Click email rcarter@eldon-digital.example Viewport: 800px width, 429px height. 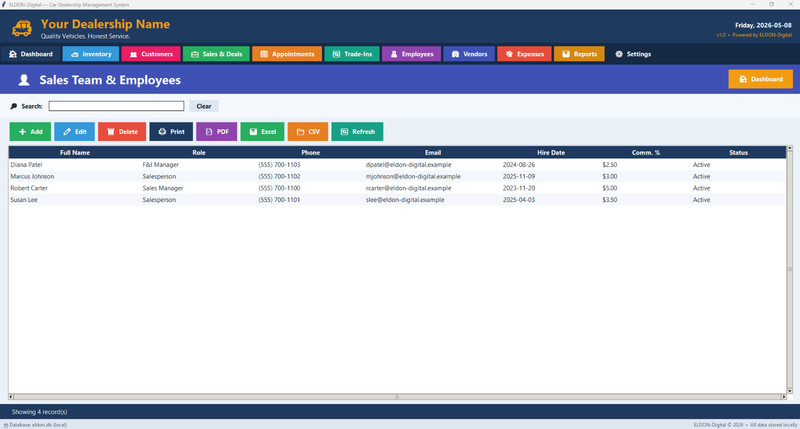click(408, 188)
